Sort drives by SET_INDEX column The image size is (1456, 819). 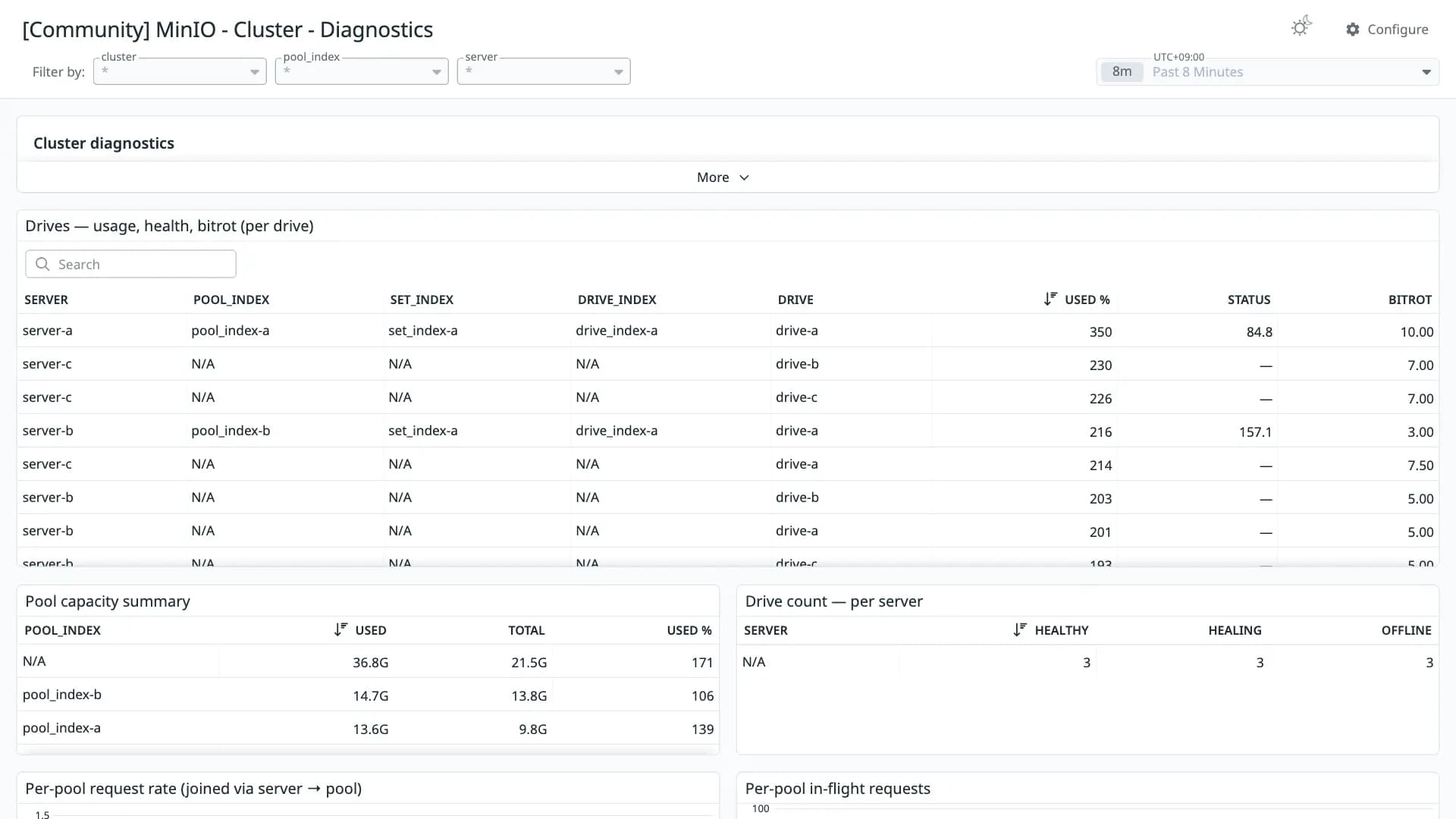coord(422,300)
